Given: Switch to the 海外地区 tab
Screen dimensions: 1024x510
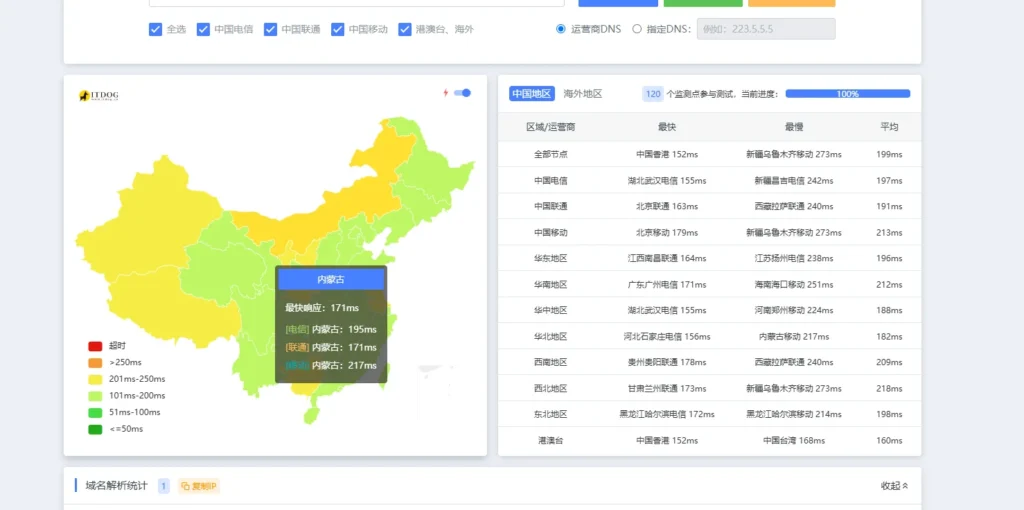Looking at the screenshot, I should pos(582,94).
